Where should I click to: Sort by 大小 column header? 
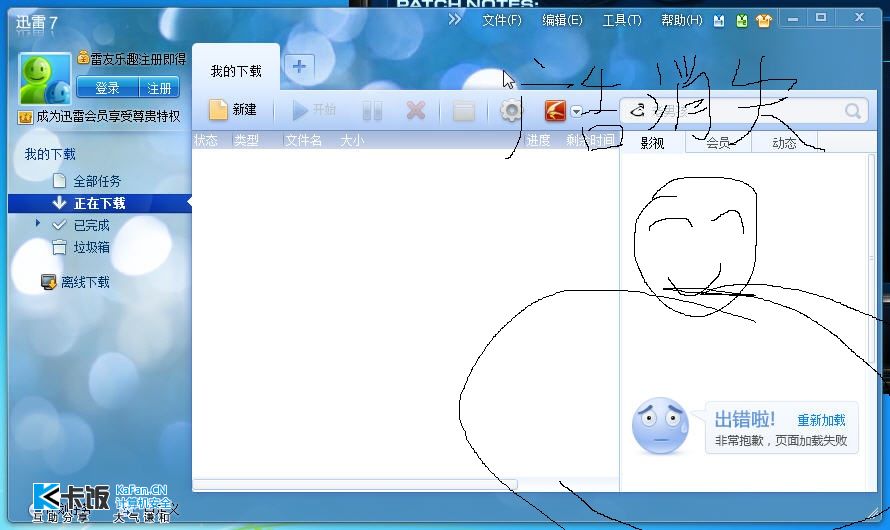click(352, 140)
